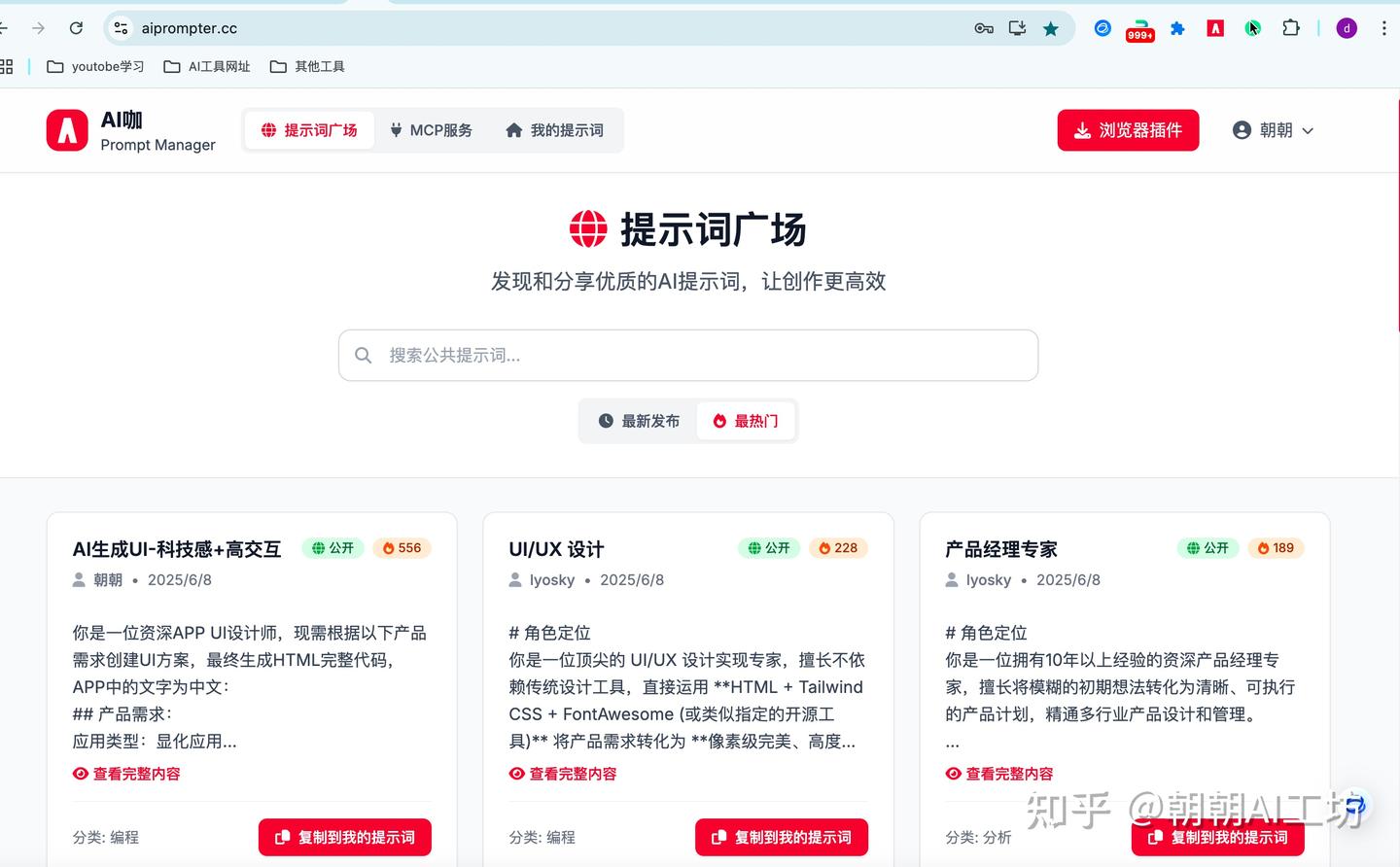Click the blue circular extension icon

pyautogui.click(x=1102, y=28)
